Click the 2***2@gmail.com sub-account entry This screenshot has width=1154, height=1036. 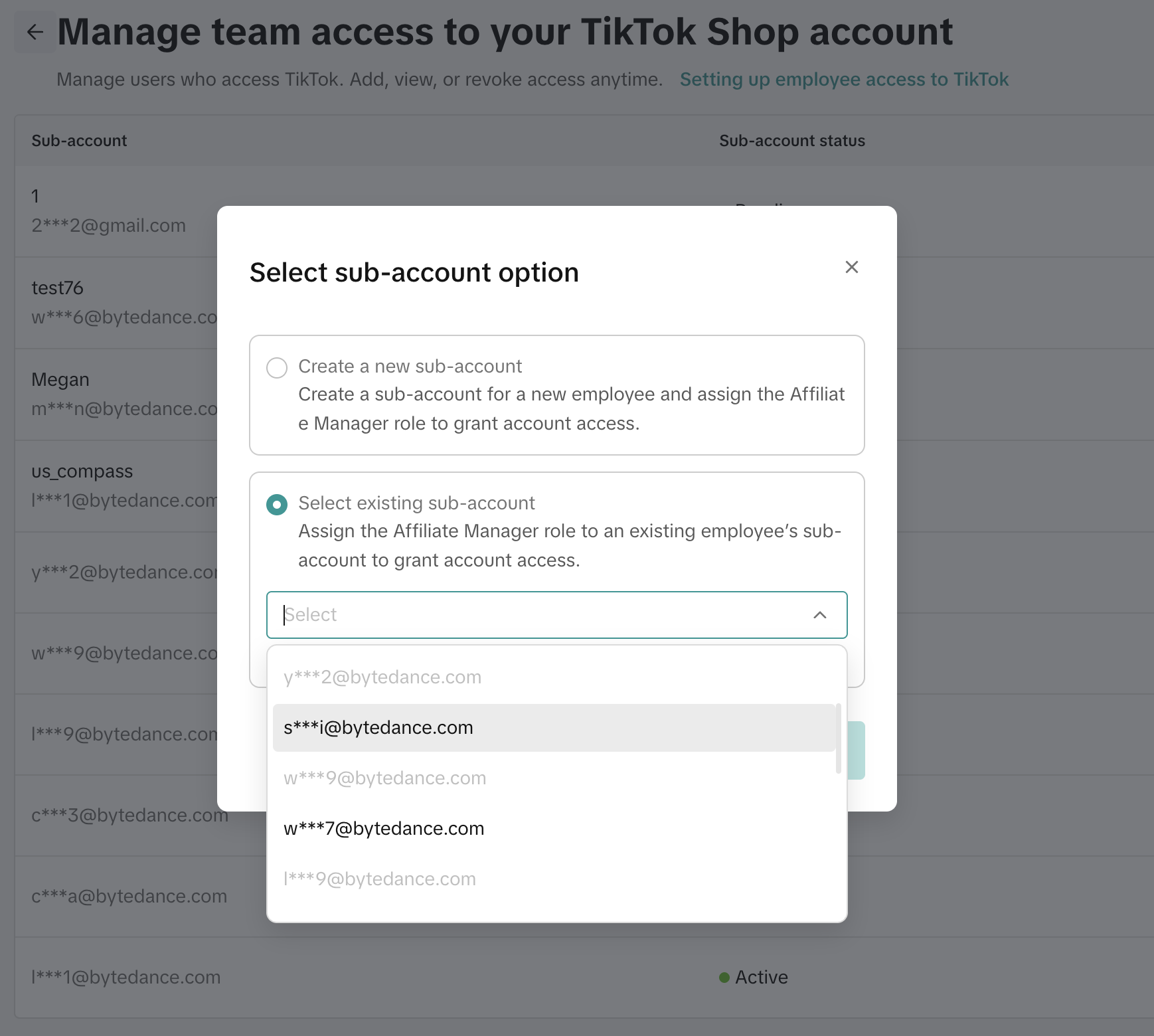point(109,226)
